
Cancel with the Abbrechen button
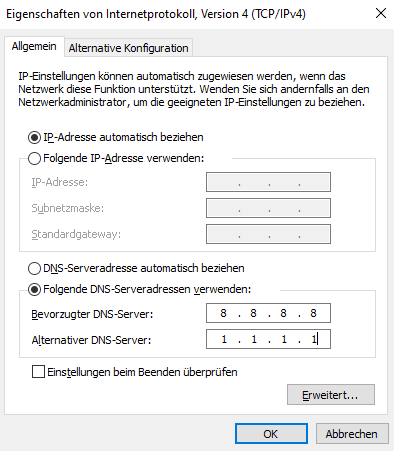point(352,434)
